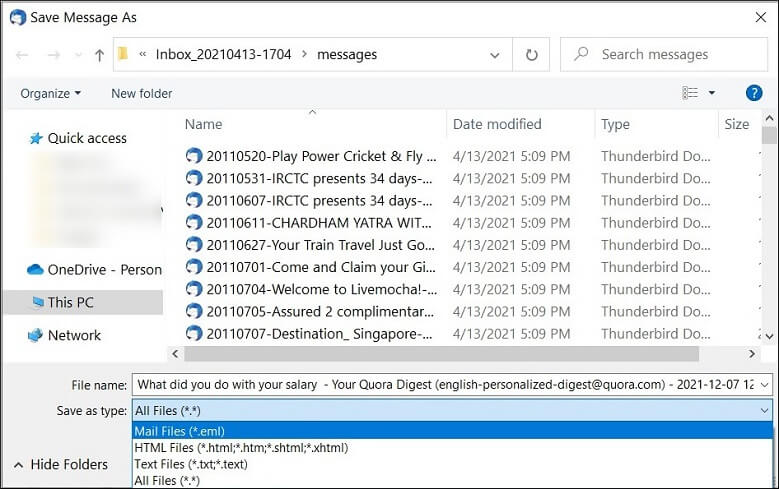Click Thunderbird icon of Assured 2 complimentary file
The width and height of the screenshot is (779, 489).
[194, 311]
